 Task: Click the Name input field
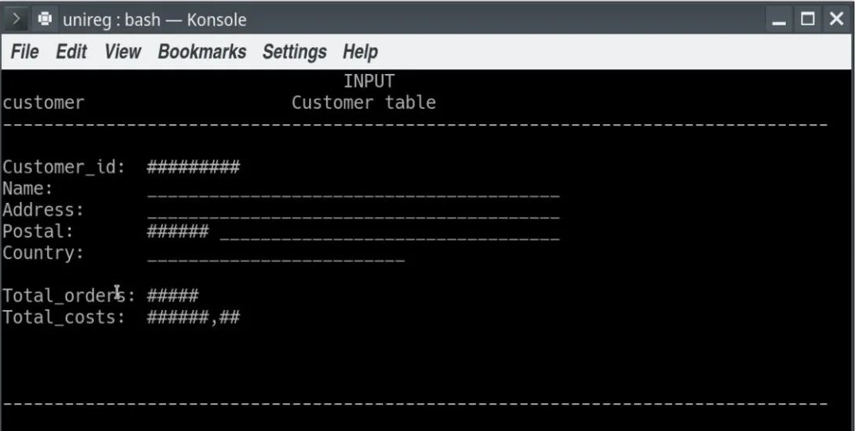point(353,189)
